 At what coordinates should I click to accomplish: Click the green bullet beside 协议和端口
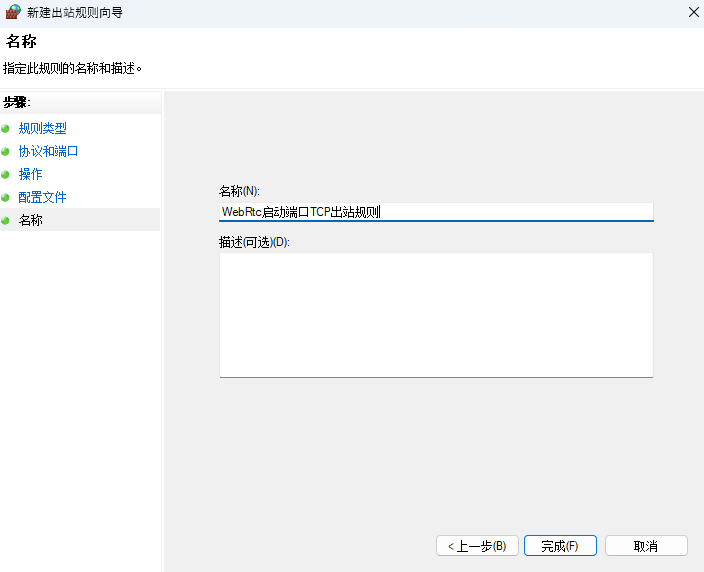(x=5, y=152)
